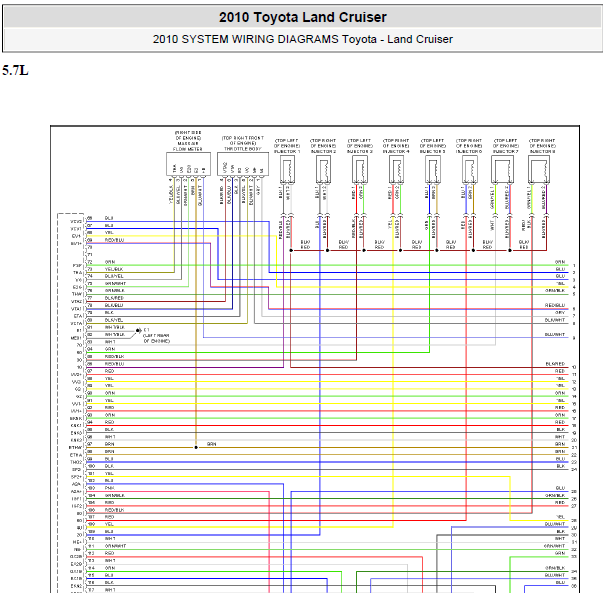603x593 pixels.
Task: Click the BLK/RED label at right output 10
Action: pos(555,364)
